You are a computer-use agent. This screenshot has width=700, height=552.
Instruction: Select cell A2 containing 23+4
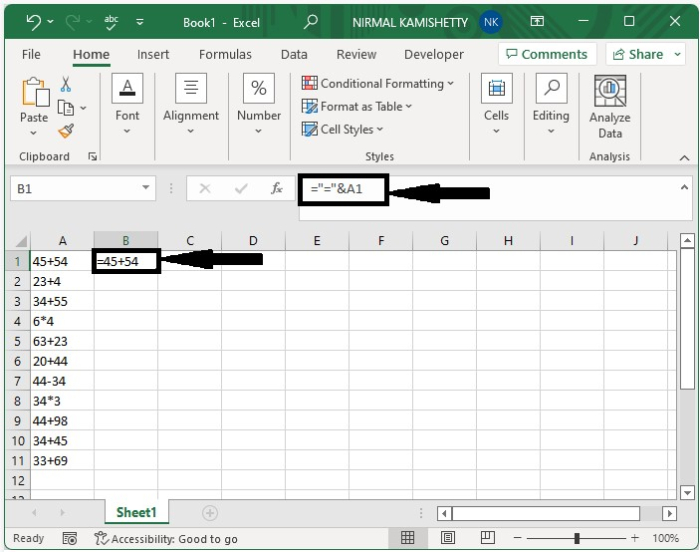click(x=62, y=282)
